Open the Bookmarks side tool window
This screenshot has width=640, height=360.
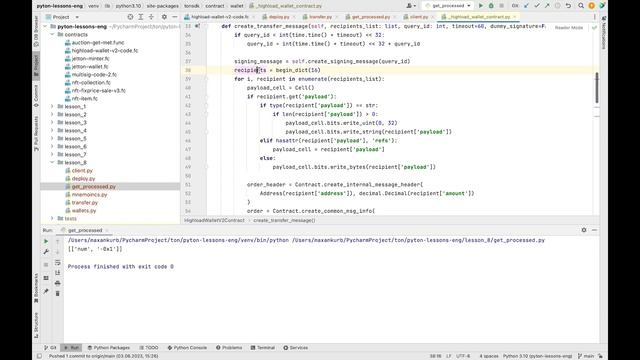point(36,288)
